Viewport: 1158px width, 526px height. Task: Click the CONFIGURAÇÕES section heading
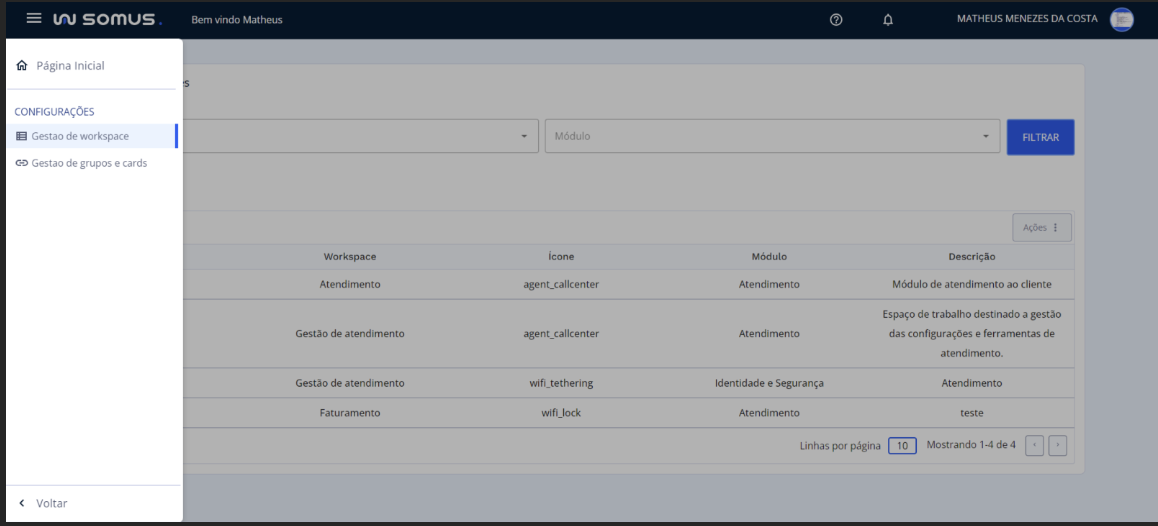54,112
